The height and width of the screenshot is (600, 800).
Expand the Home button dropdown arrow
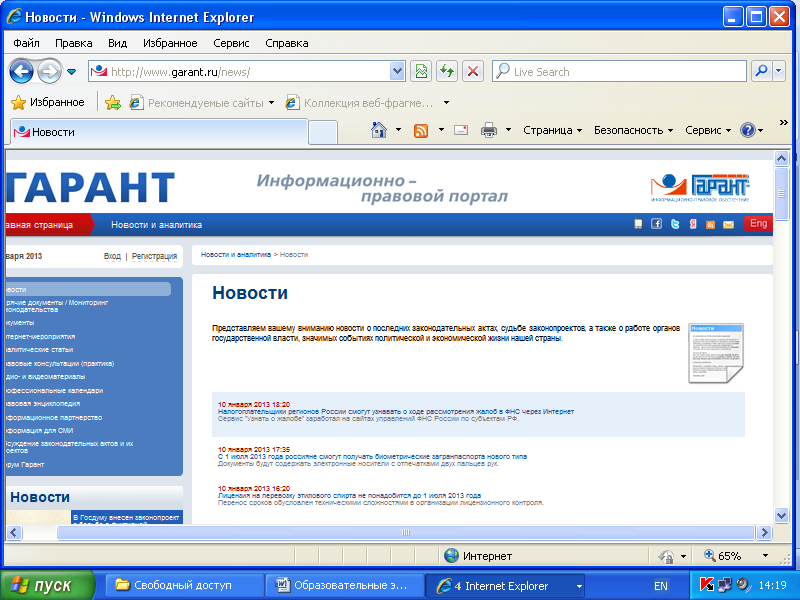click(x=398, y=130)
